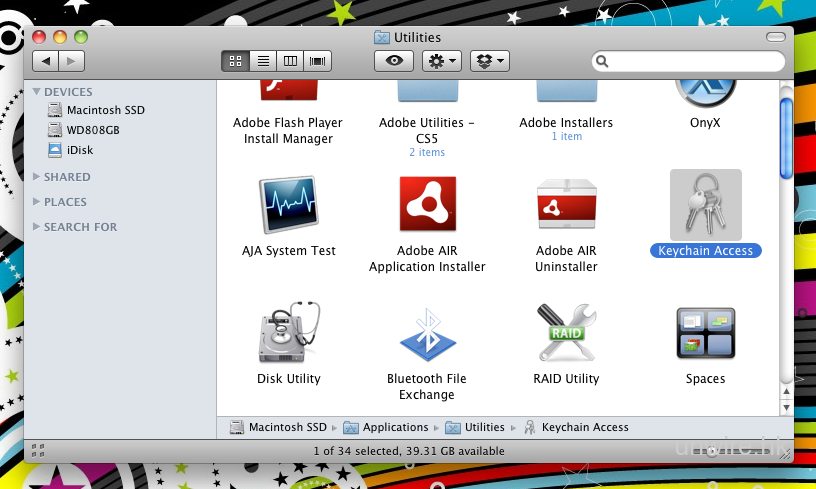The width and height of the screenshot is (816, 489).
Task: Select the RAID Utility icon
Action: (x=566, y=334)
